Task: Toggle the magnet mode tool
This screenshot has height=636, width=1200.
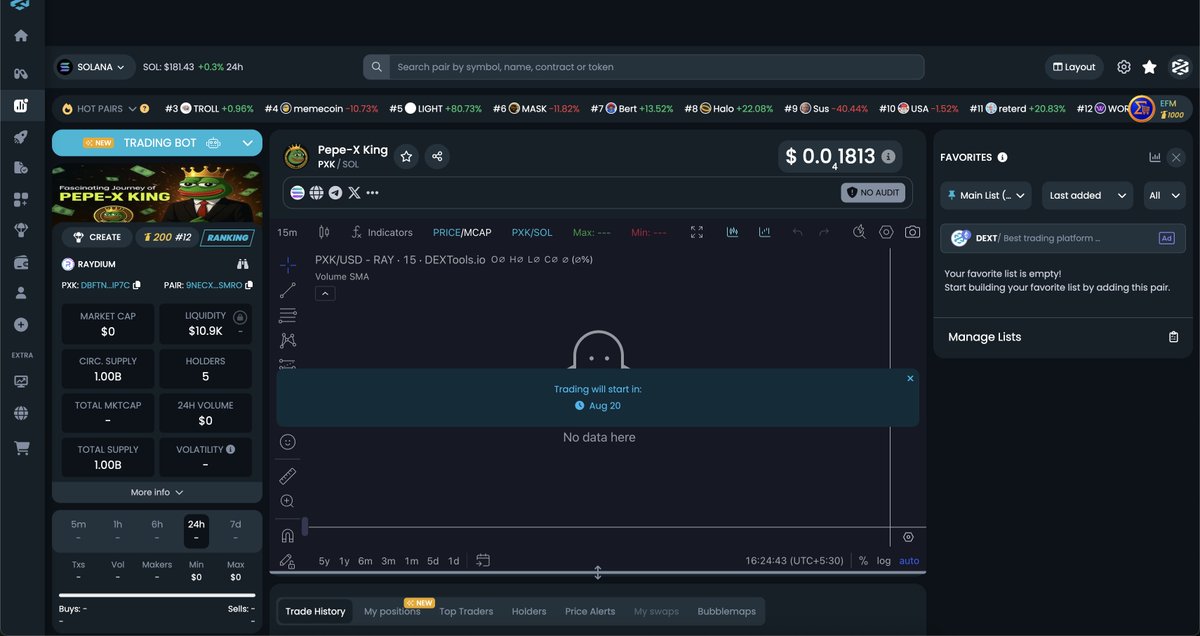Action: click(x=288, y=535)
